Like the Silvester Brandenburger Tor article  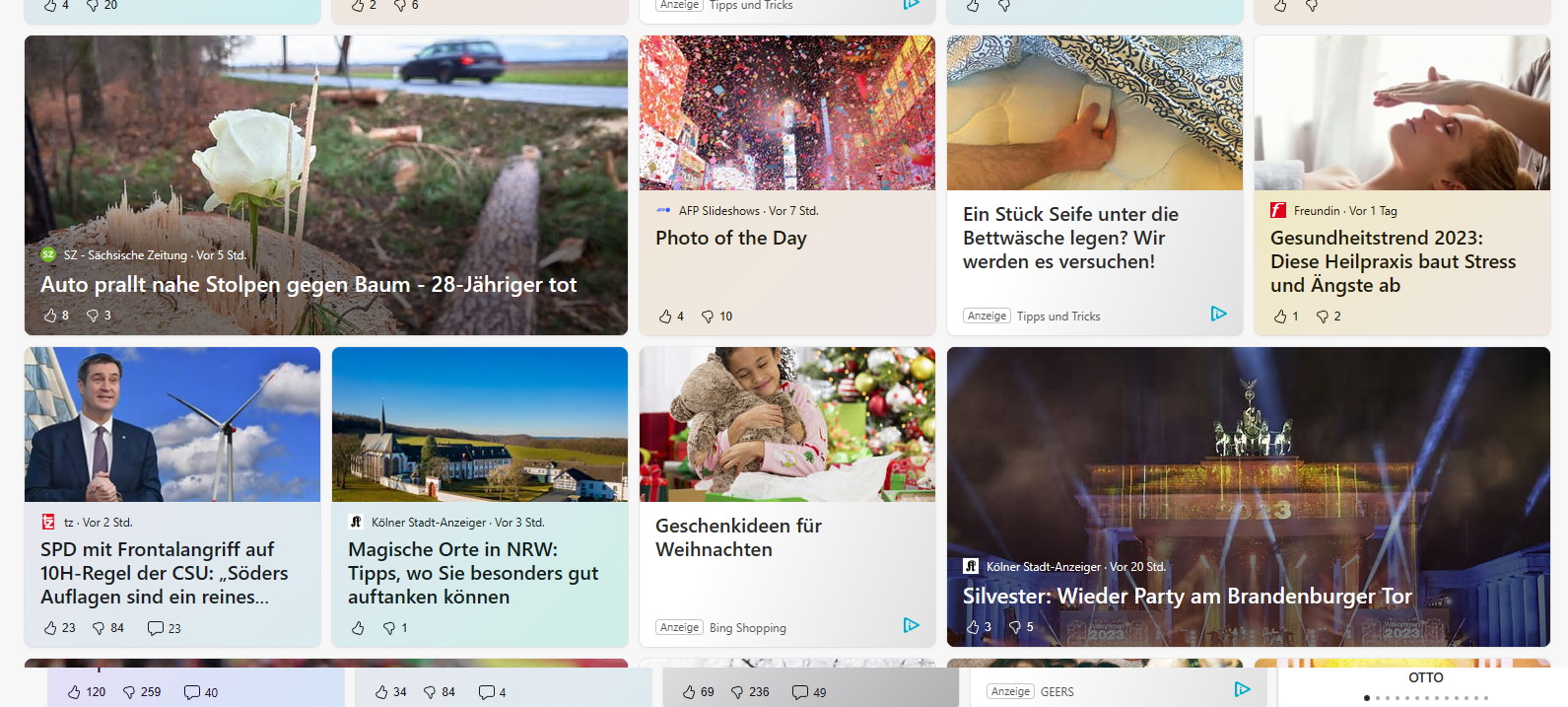[974, 627]
